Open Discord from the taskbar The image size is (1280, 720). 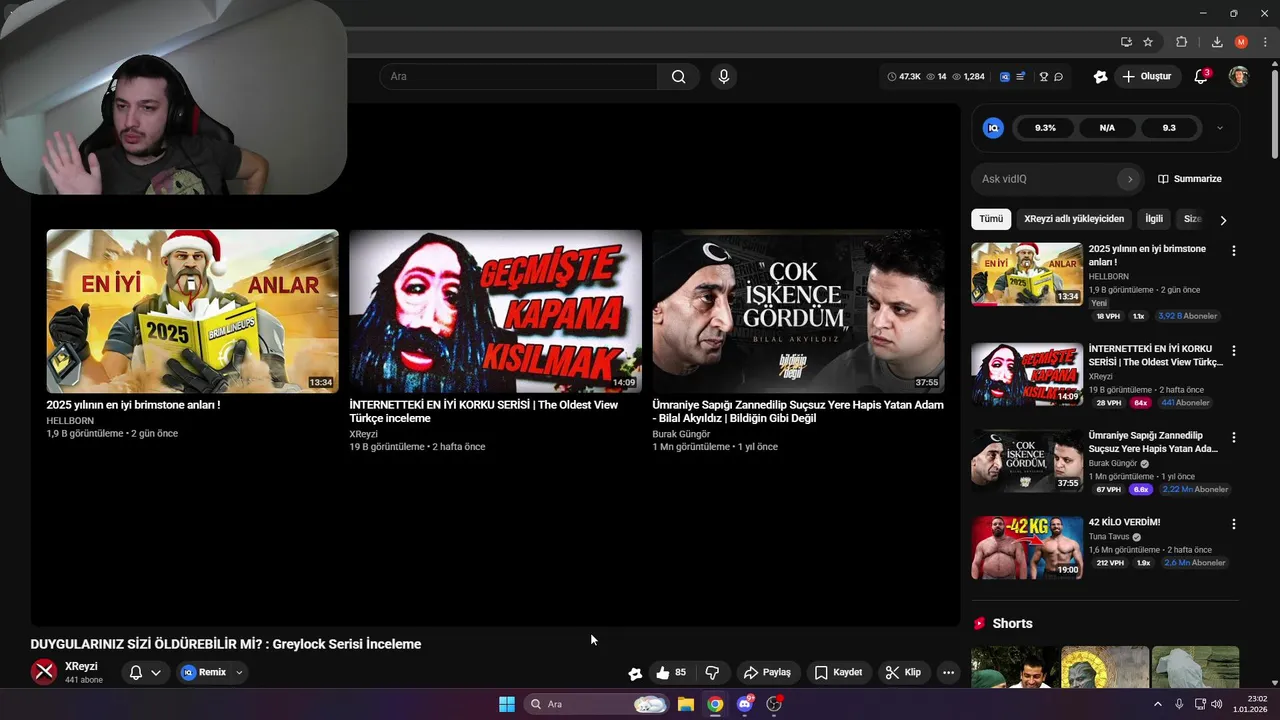744,704
